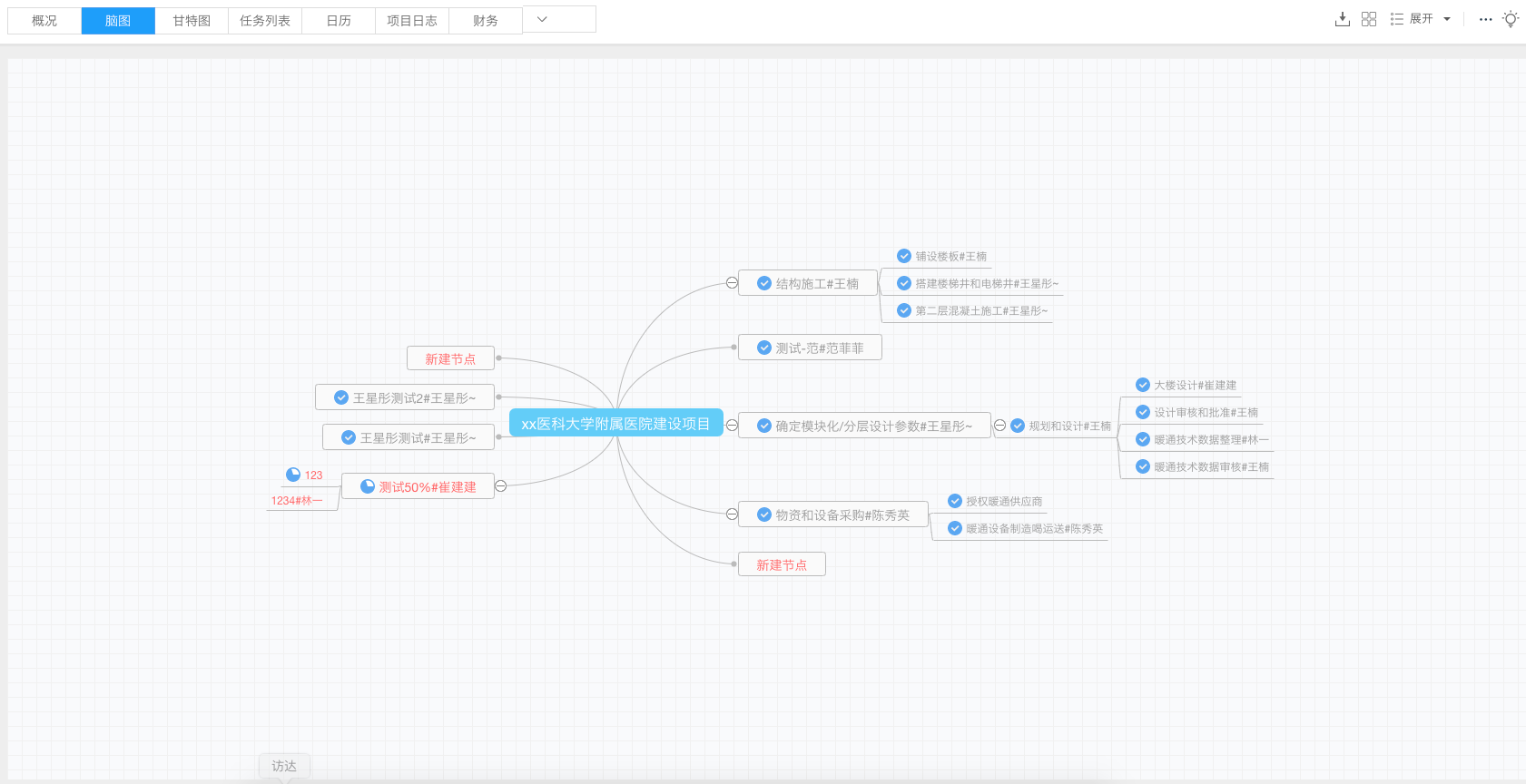Select the 物资和设备采购#陈秀英 node label
Image resolution: width=1526 pixels, height=784 pixels.
tap(842, 514)
